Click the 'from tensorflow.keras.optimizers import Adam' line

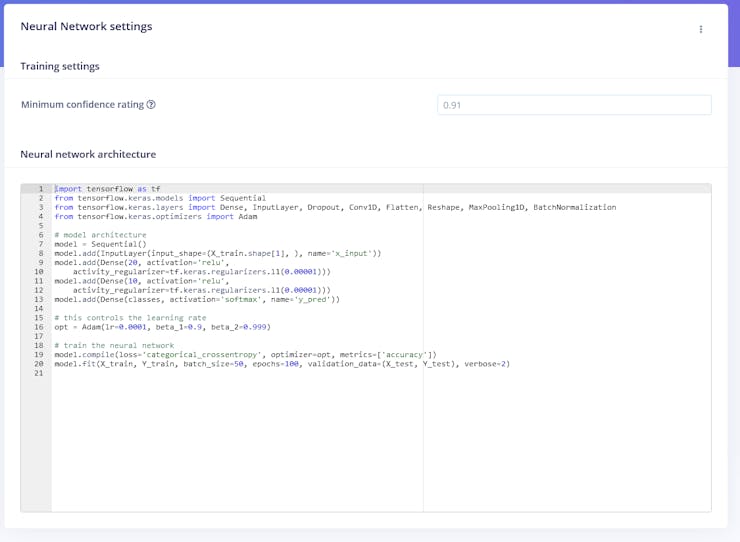156,216
